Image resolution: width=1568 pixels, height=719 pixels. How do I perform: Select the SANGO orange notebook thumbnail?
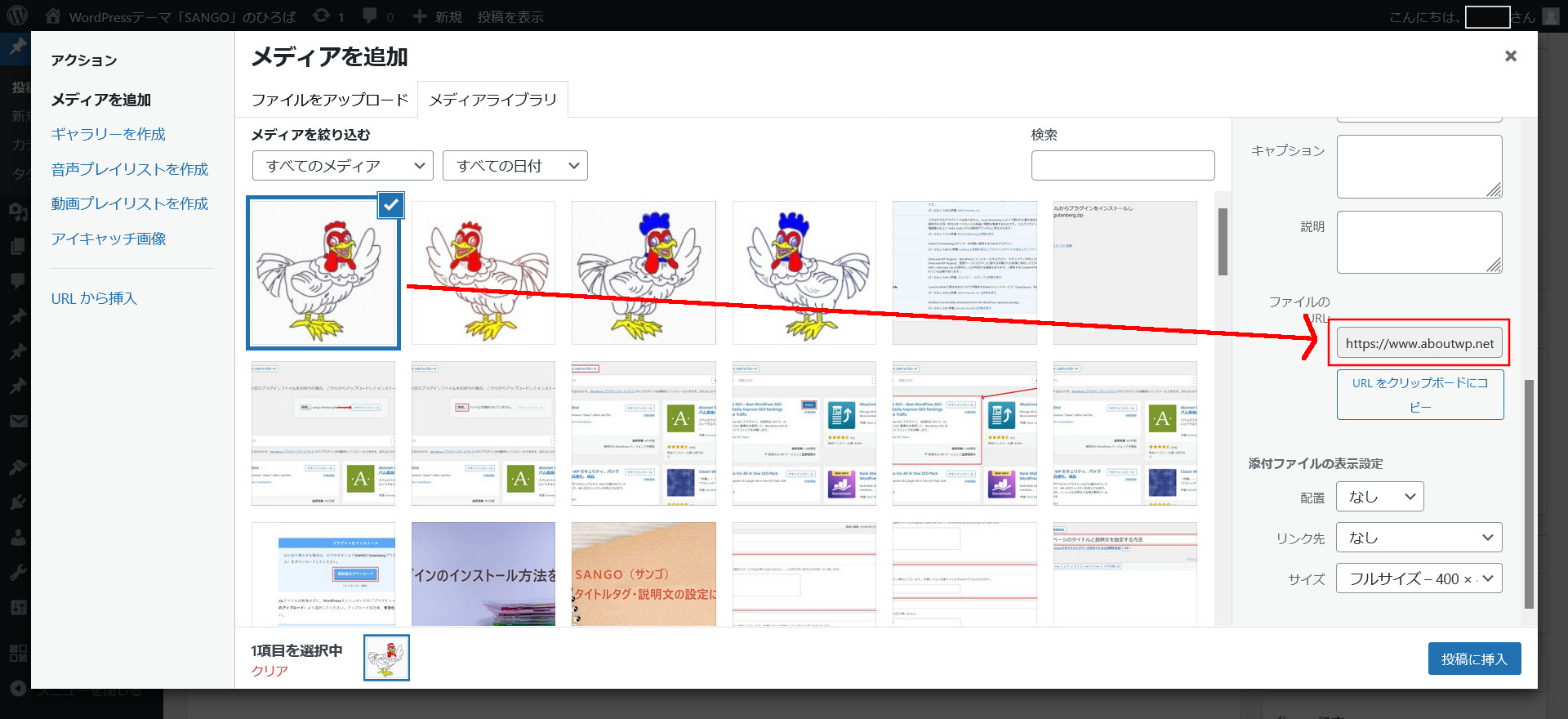click(x=644, y=574)
